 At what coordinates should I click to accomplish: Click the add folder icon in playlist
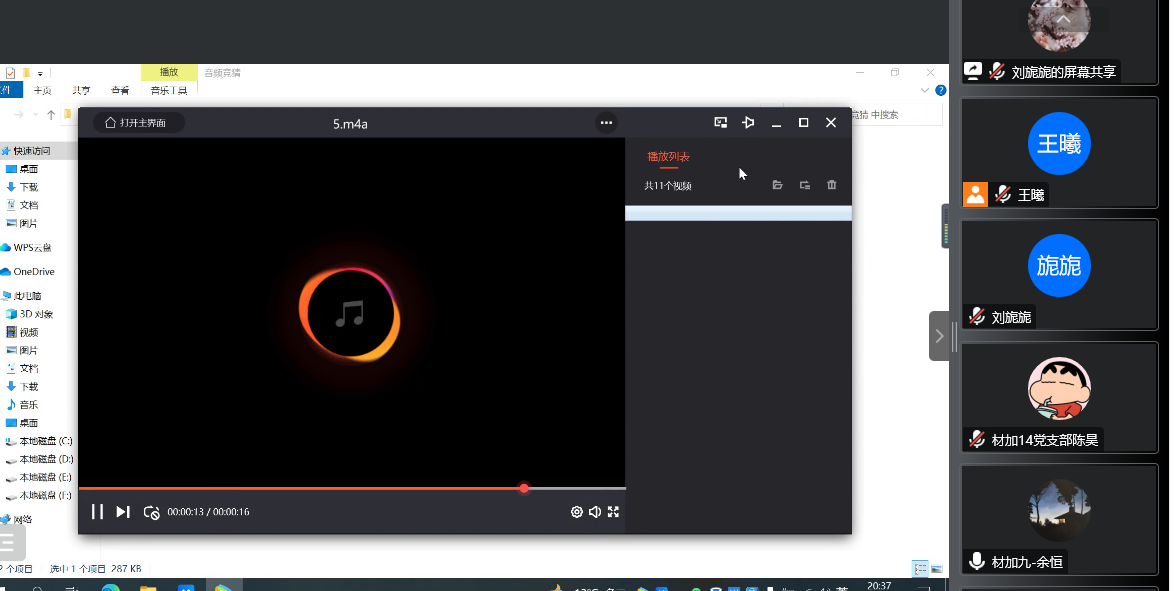pos(804,185)
